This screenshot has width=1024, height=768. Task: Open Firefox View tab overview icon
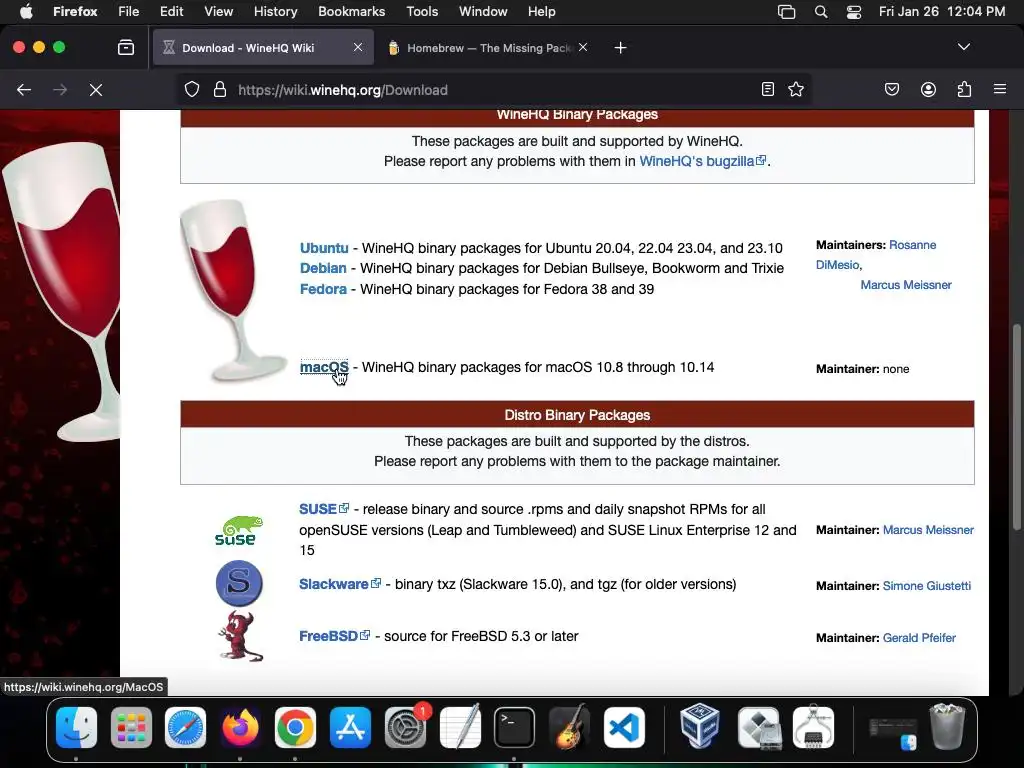pos(126,47)
